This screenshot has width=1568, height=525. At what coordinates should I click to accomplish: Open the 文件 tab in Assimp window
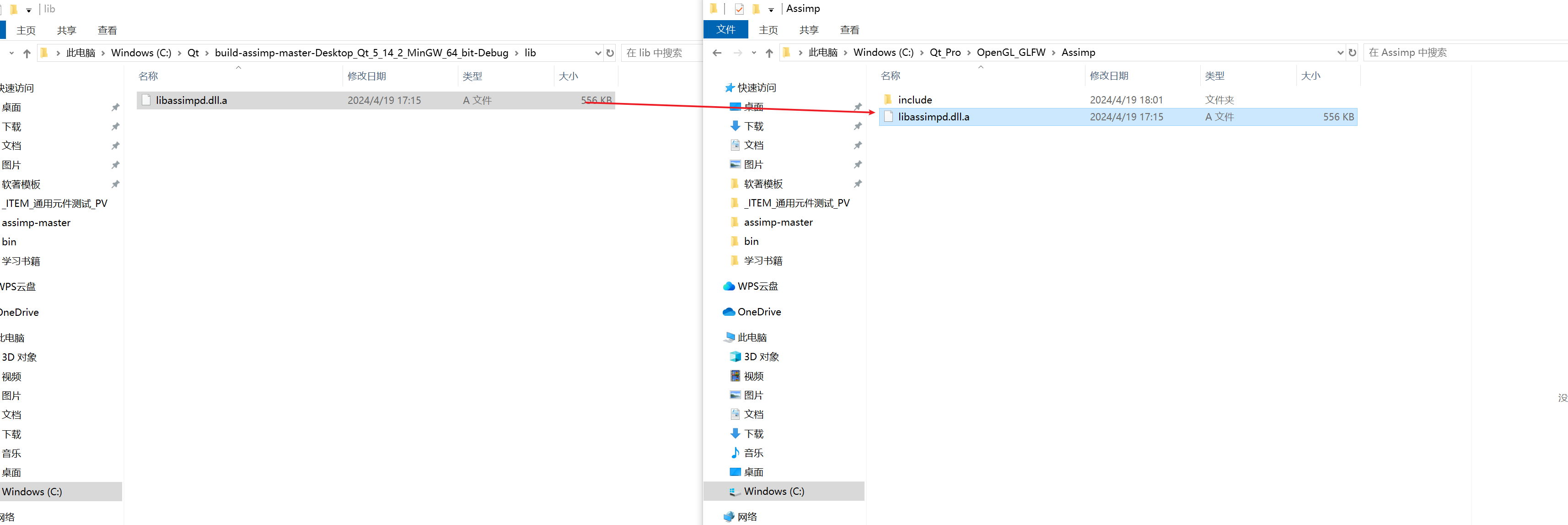[x=725, y=29]
